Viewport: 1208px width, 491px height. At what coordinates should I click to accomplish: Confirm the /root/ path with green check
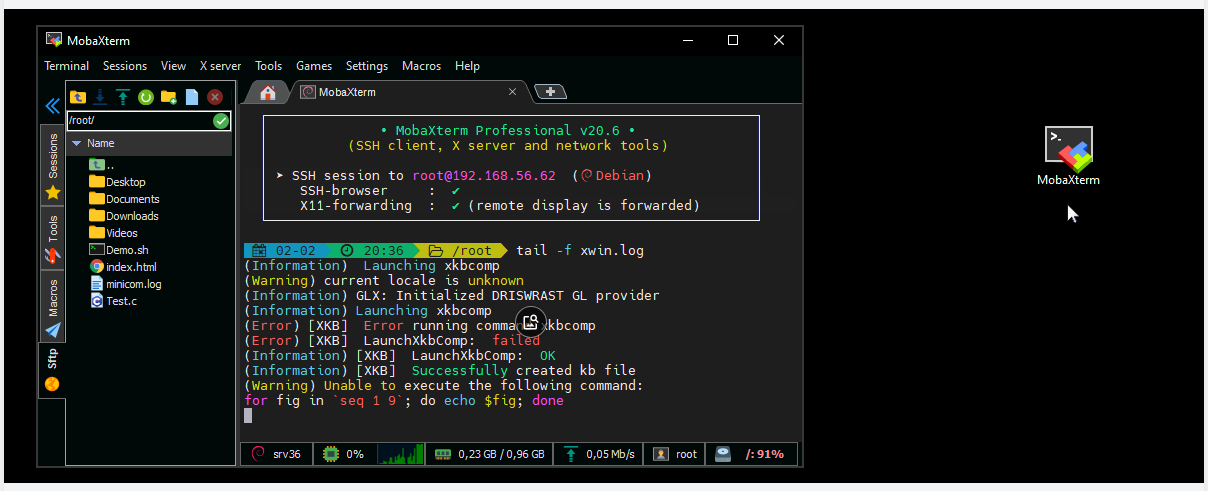coord(221,121)
